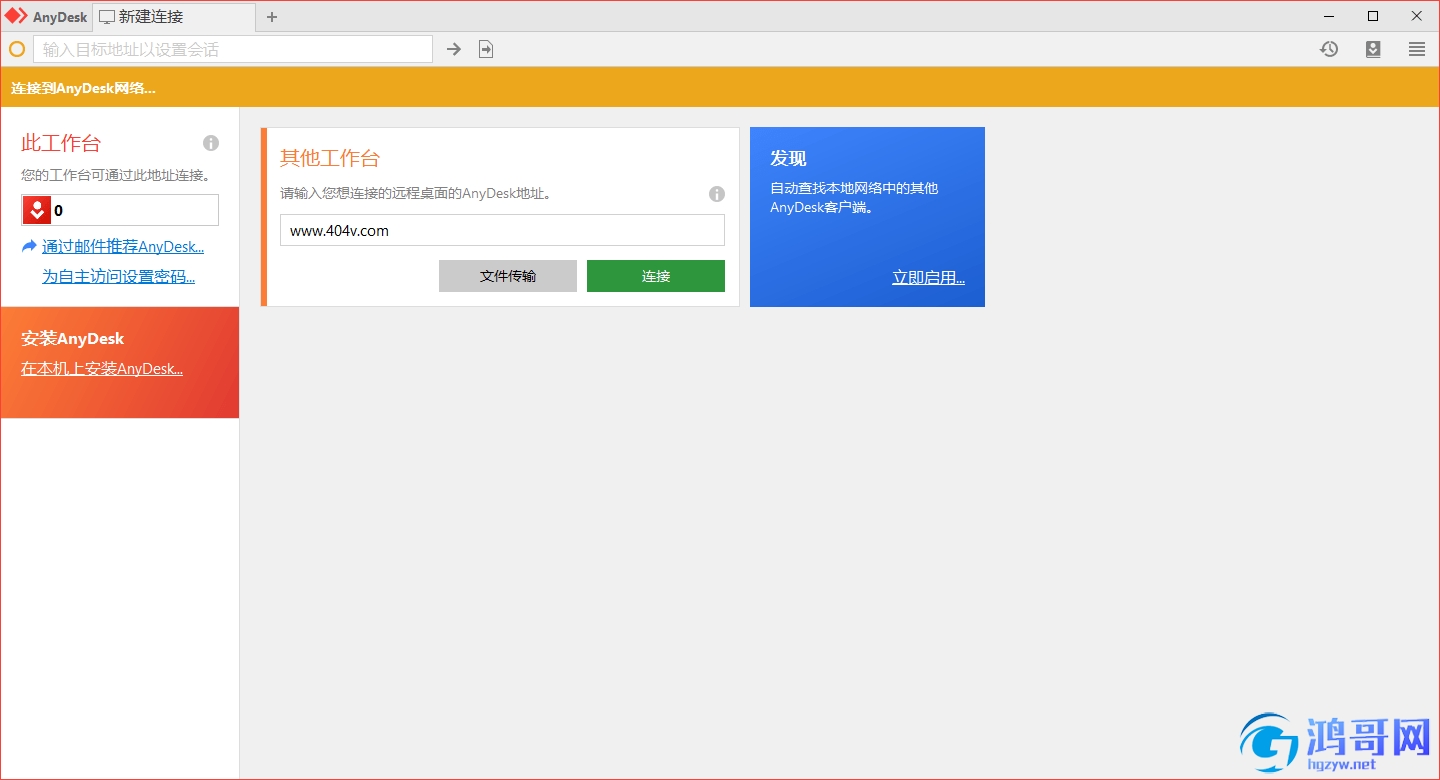Image resolution: width=1440 pixels, height=780 pixels.
Task: Close the AnyDesk window
Action: [x=1417, y=16]
